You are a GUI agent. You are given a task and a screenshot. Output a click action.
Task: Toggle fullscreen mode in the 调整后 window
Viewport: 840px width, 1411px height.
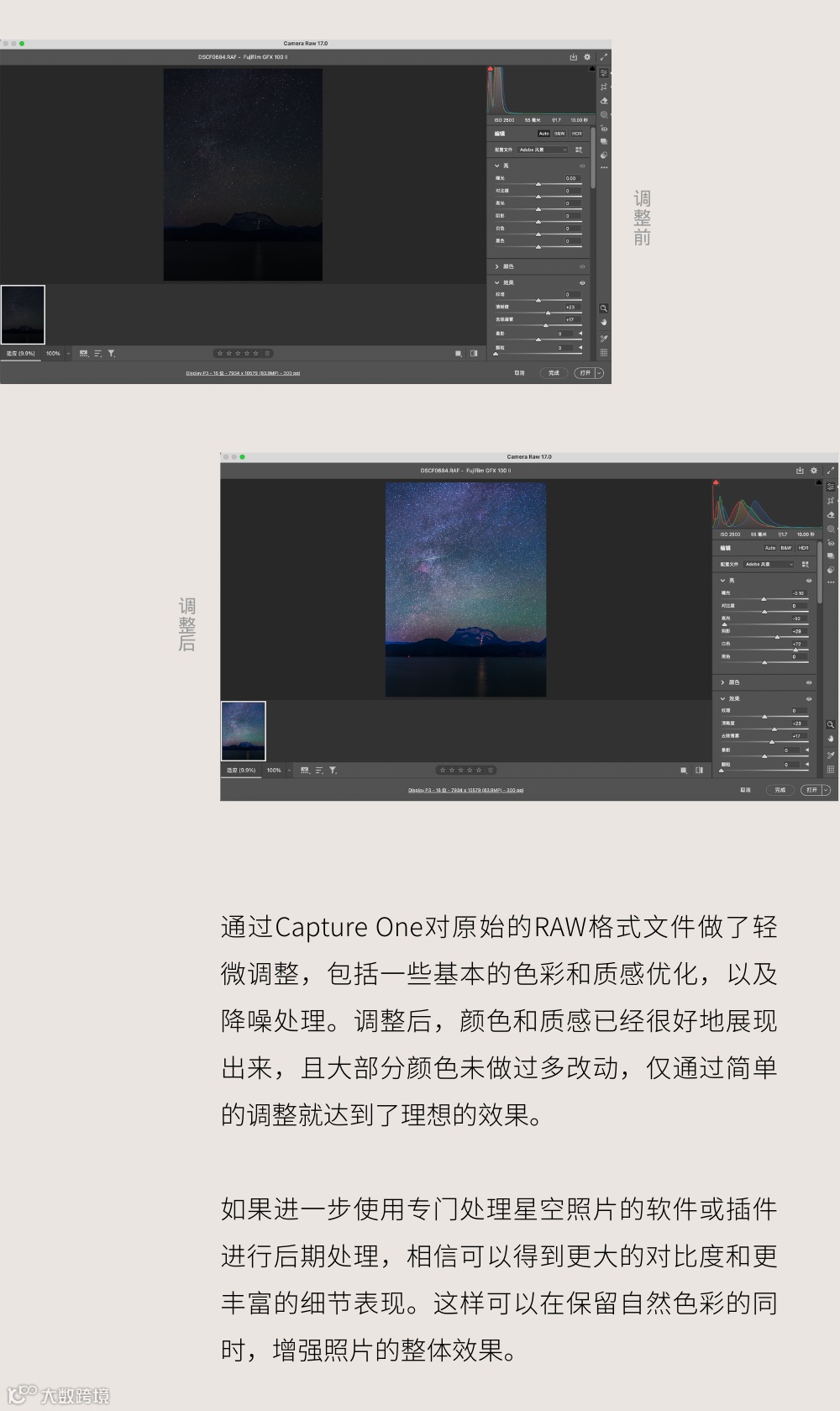coord(831,471)
